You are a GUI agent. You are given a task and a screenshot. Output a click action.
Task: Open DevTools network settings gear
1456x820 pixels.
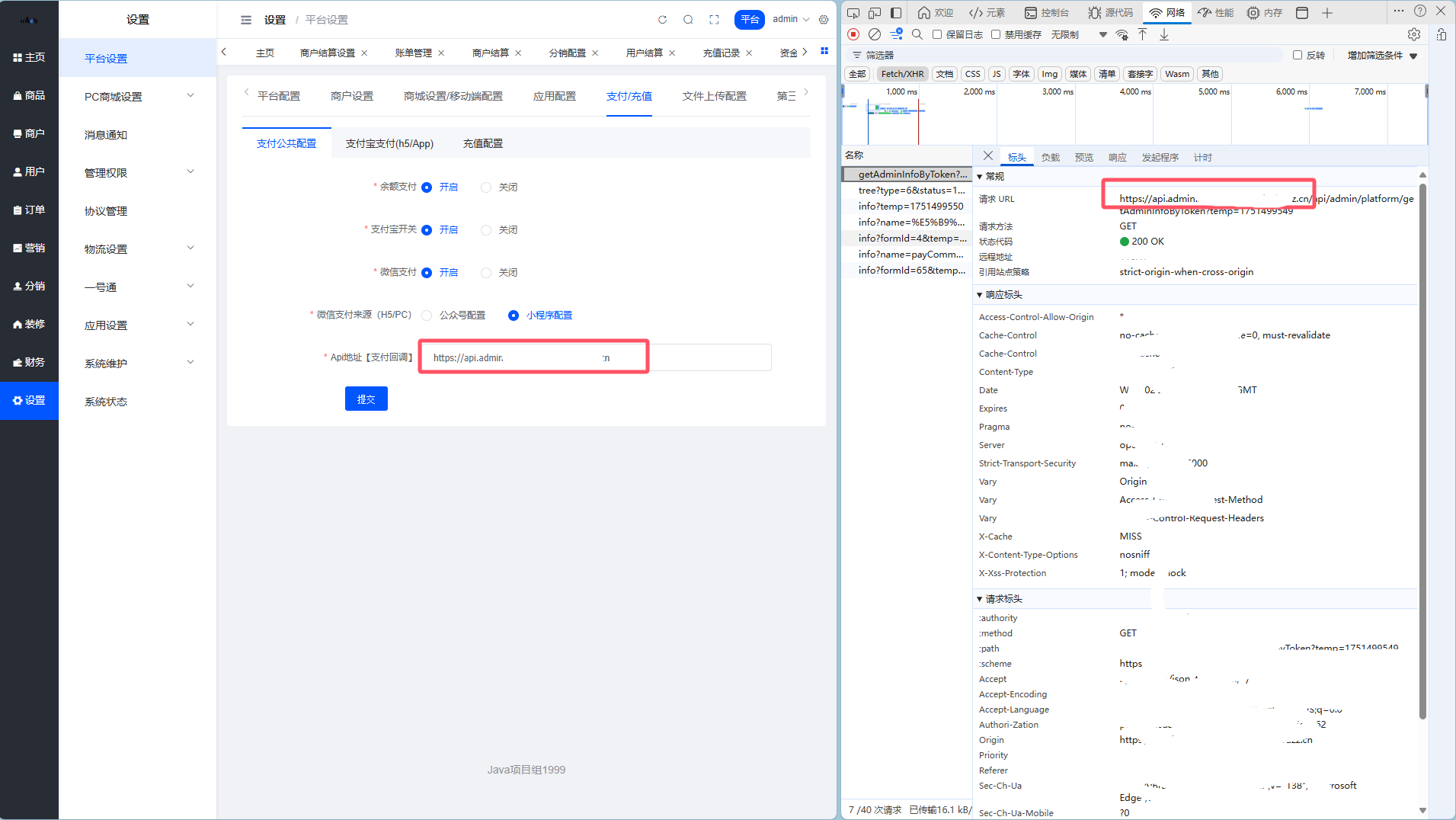click(1414, 34)
